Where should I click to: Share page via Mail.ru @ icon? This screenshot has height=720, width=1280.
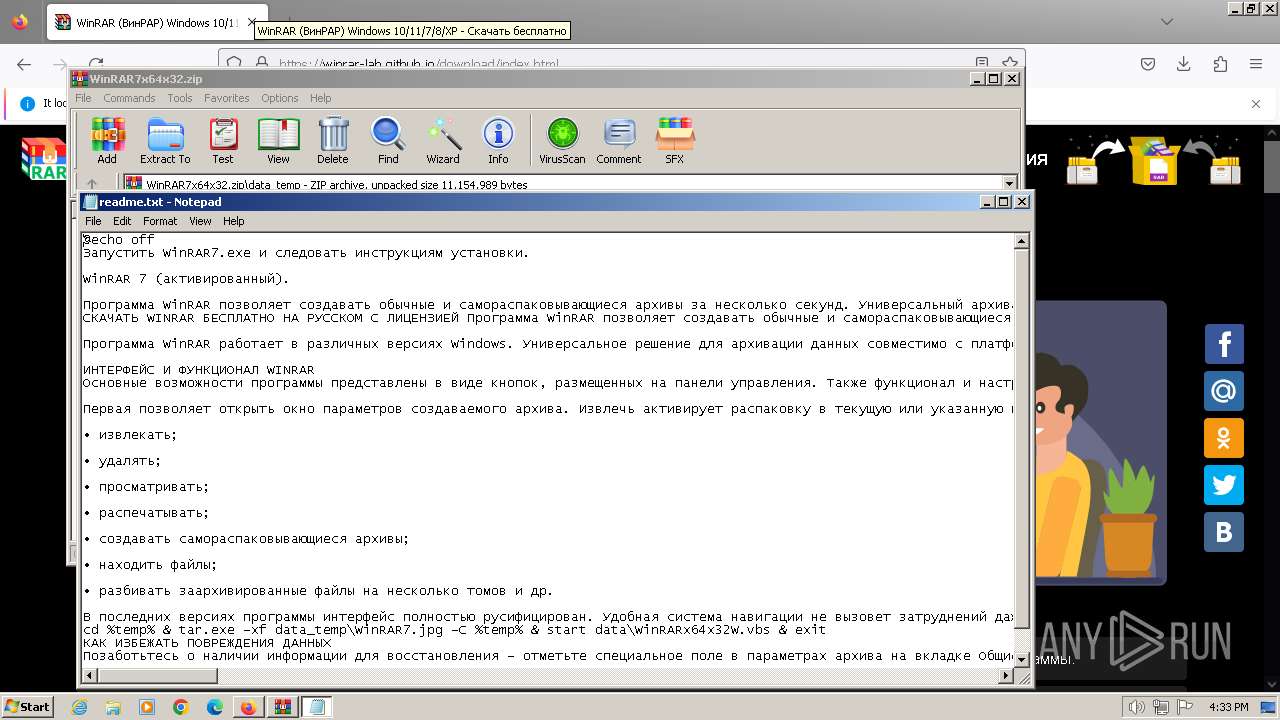1223,391
